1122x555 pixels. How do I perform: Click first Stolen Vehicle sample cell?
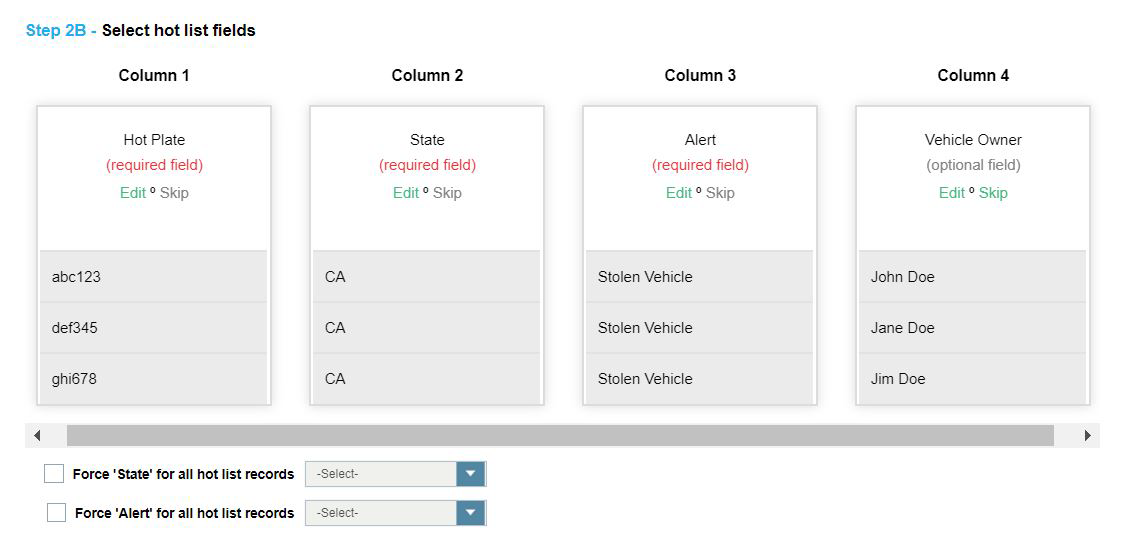pos(699,277)
